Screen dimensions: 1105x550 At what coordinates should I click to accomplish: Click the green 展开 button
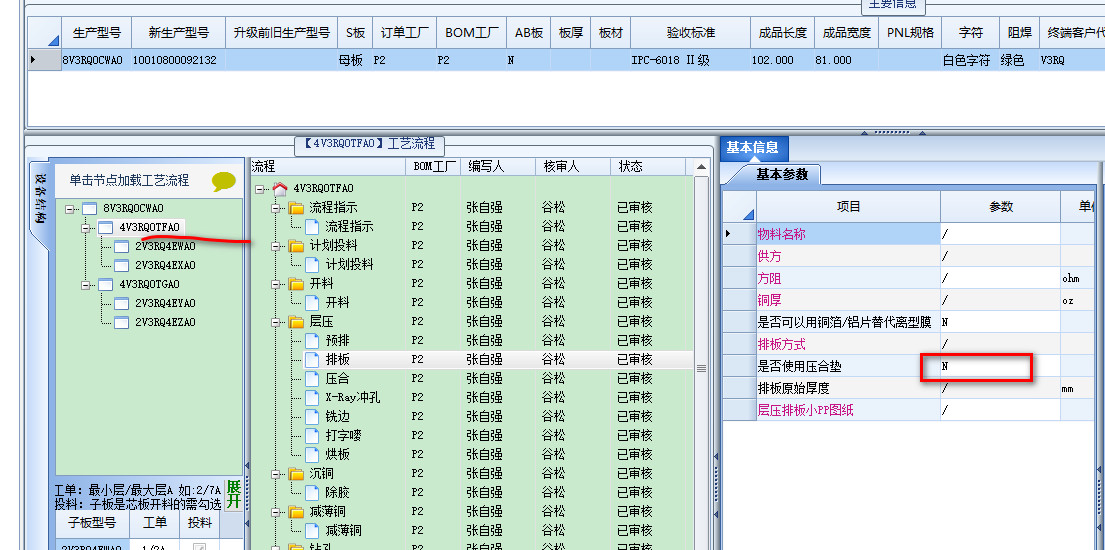[x=233, y=495]
